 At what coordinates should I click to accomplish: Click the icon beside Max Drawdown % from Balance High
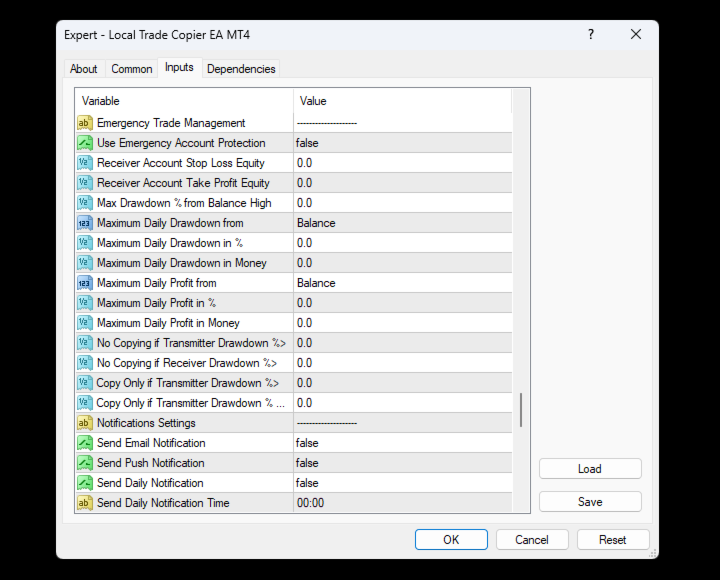[x=84, y=203]
